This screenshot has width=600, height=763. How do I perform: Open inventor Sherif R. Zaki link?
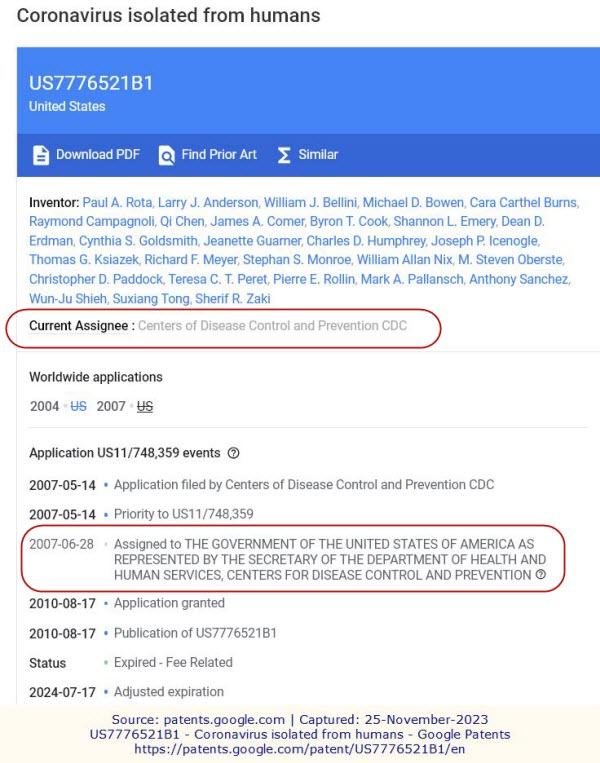[233, 299]
